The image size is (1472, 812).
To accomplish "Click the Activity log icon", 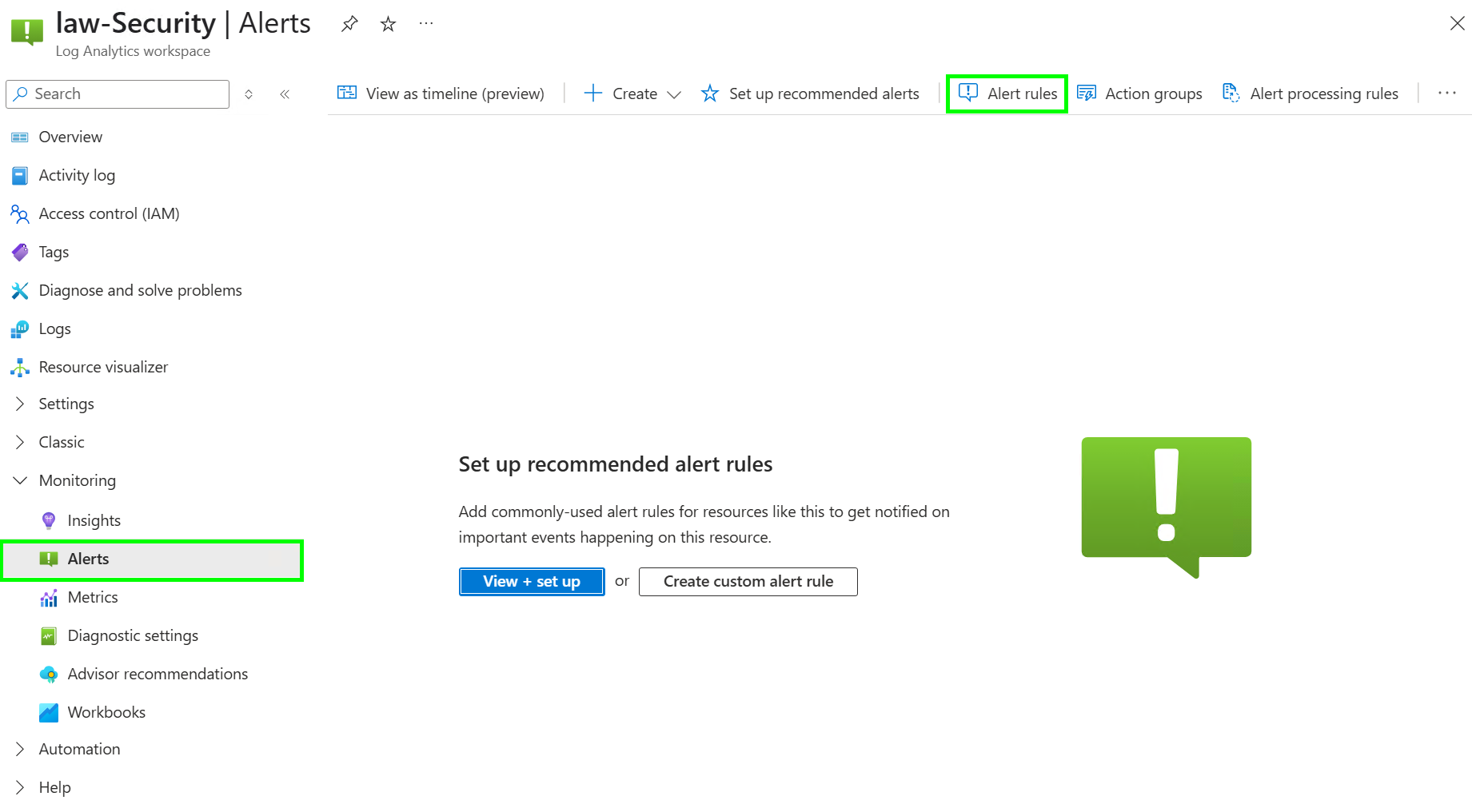I will tap(20, 176).
